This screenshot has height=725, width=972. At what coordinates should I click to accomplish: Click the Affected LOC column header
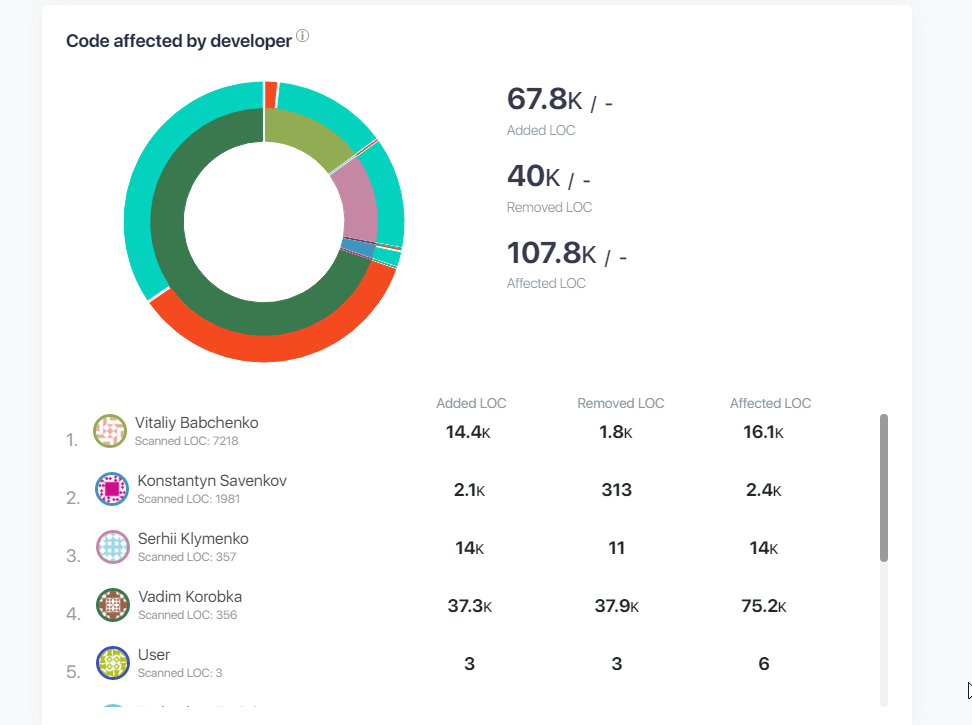click(x=770, y=404)
